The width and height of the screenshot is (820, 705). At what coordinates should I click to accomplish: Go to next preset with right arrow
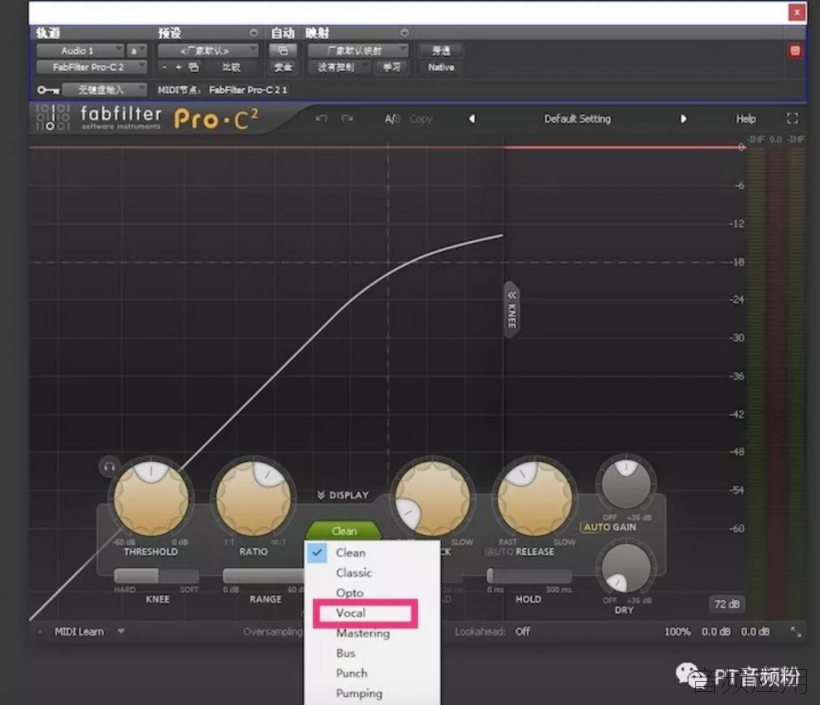(x=683, y=119)
